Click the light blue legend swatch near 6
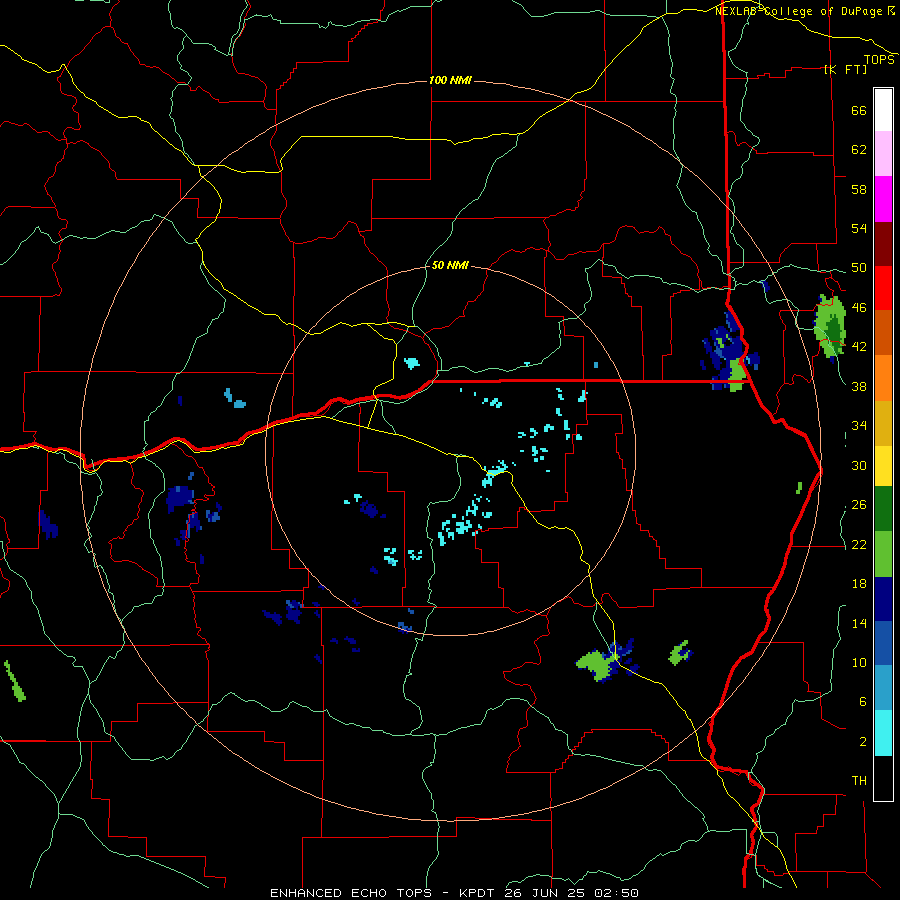The image size is (900, 900). pyautogui.click(x=883, y=688)
